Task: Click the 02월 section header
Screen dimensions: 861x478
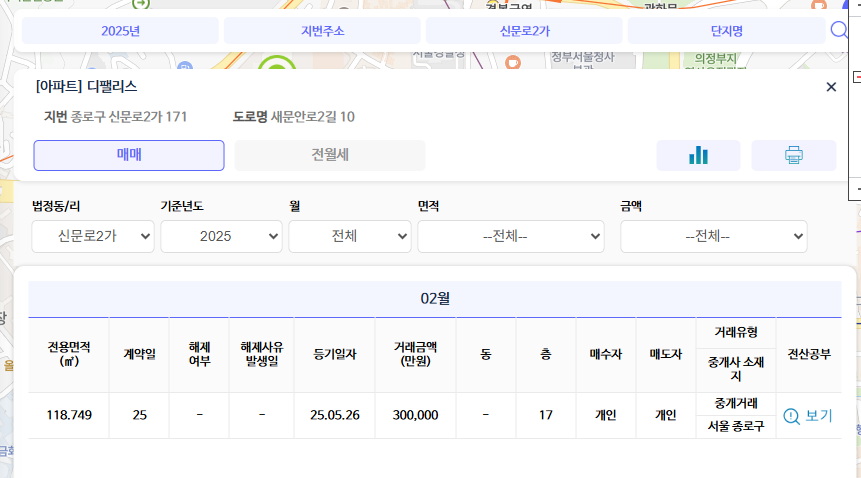Action: click(435, 299)
